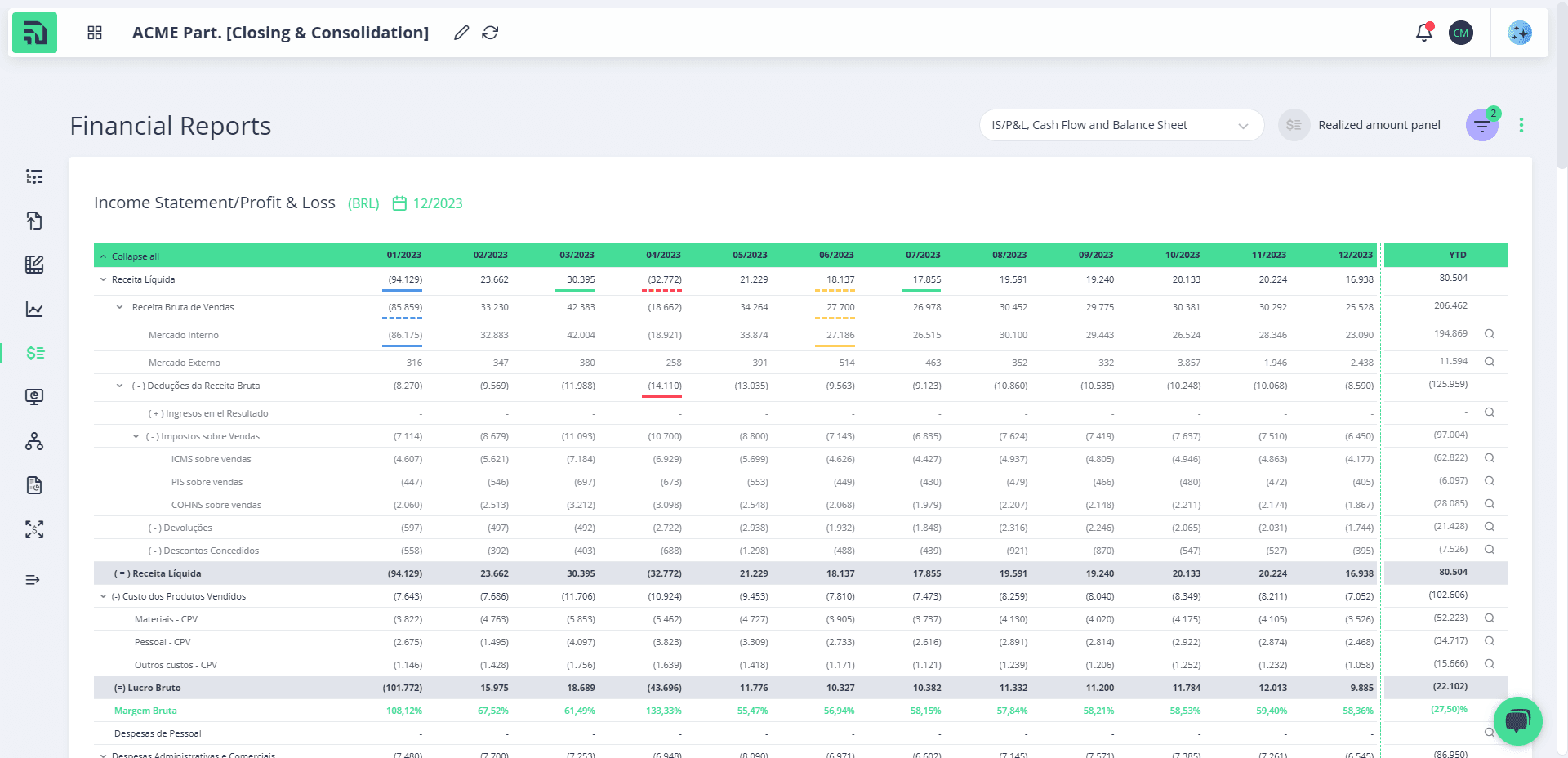Open the chat support bubble
This screenshot has height=758, width=1568.
[1517, 721]
